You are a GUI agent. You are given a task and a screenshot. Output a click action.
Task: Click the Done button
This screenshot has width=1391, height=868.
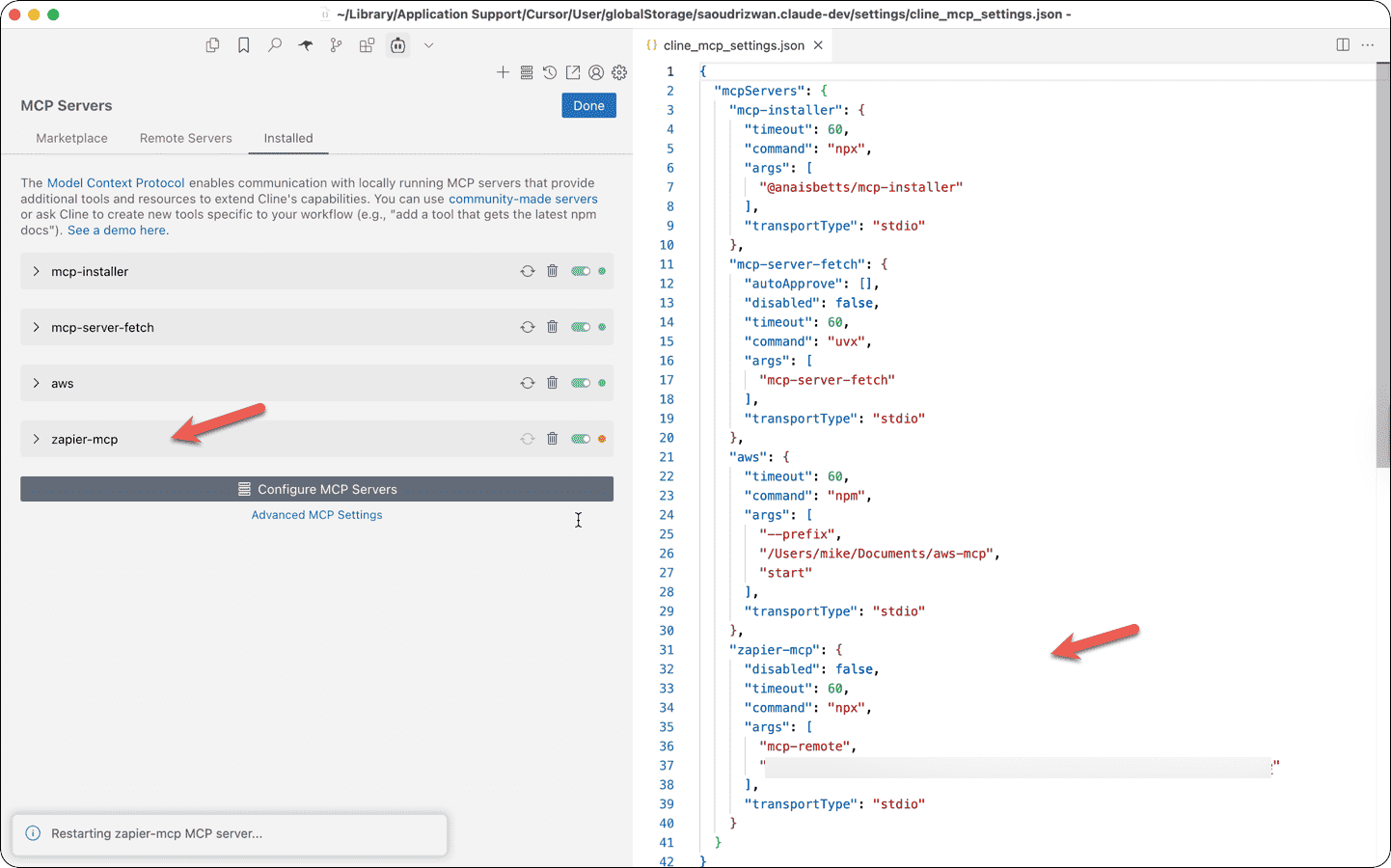(588, 106)
